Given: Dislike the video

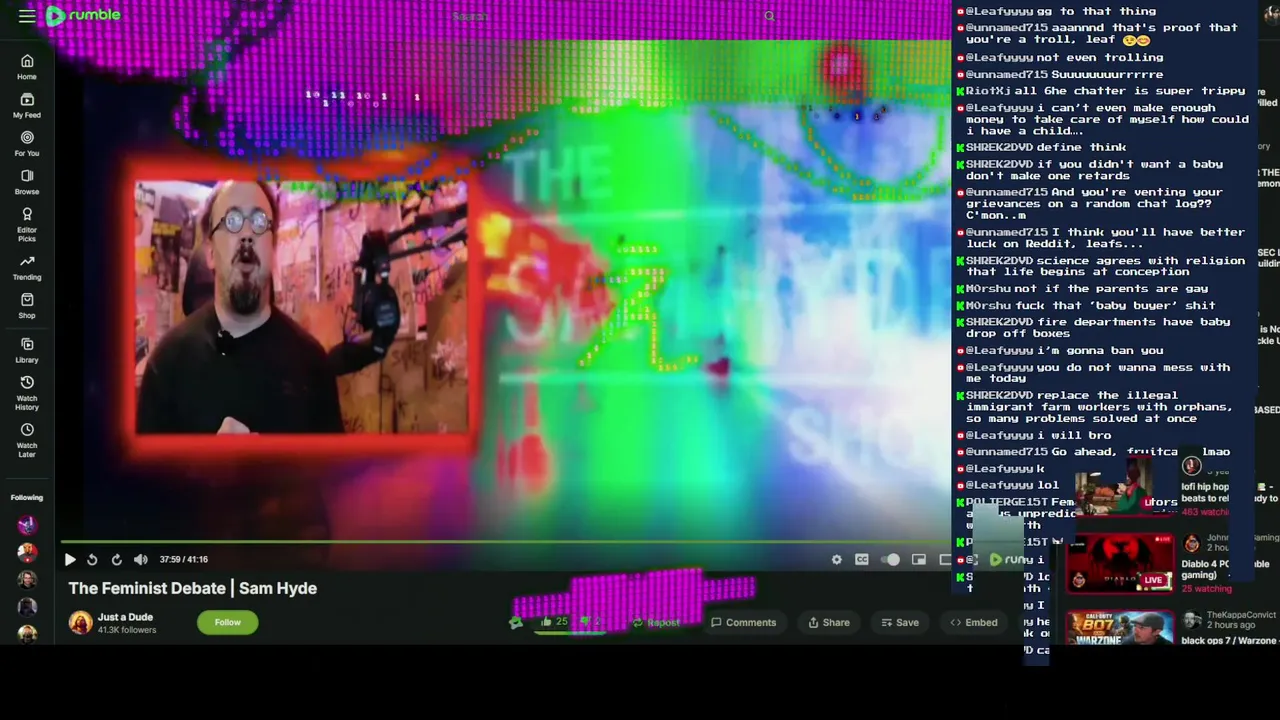Looking at the screenshot, I should click(592, 622).
